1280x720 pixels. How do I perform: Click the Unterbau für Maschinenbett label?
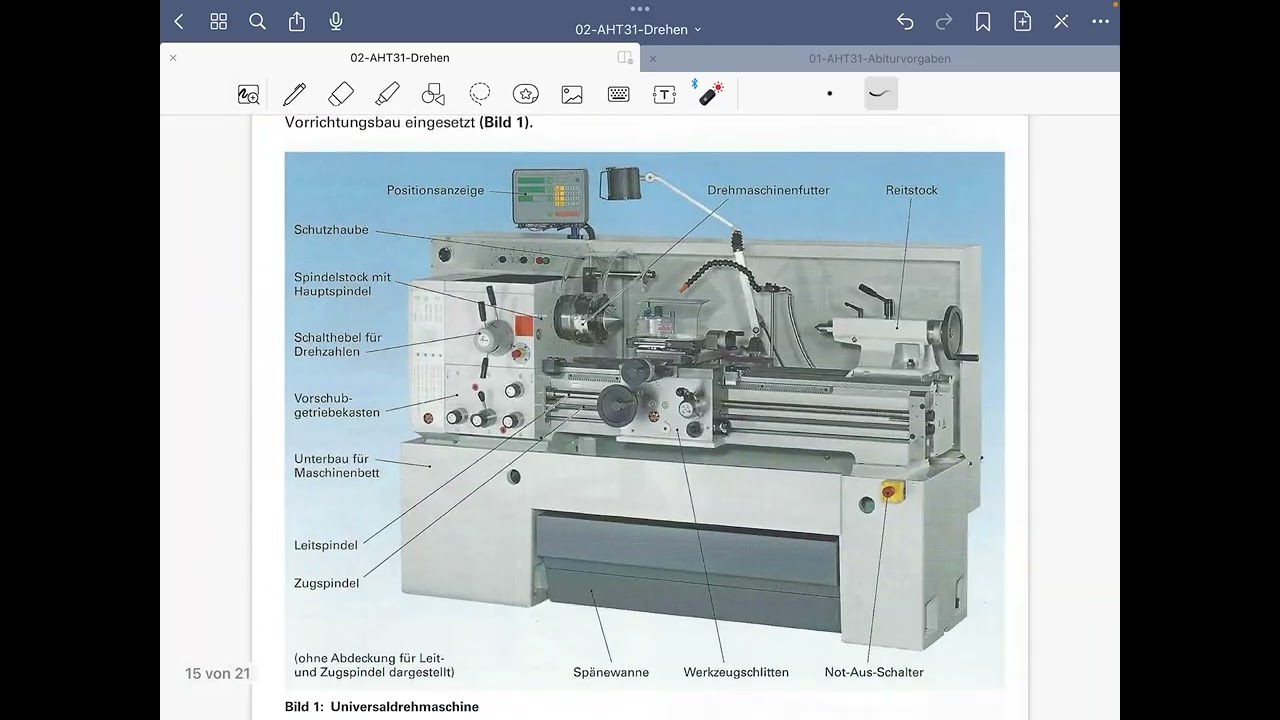coord(337,466)
